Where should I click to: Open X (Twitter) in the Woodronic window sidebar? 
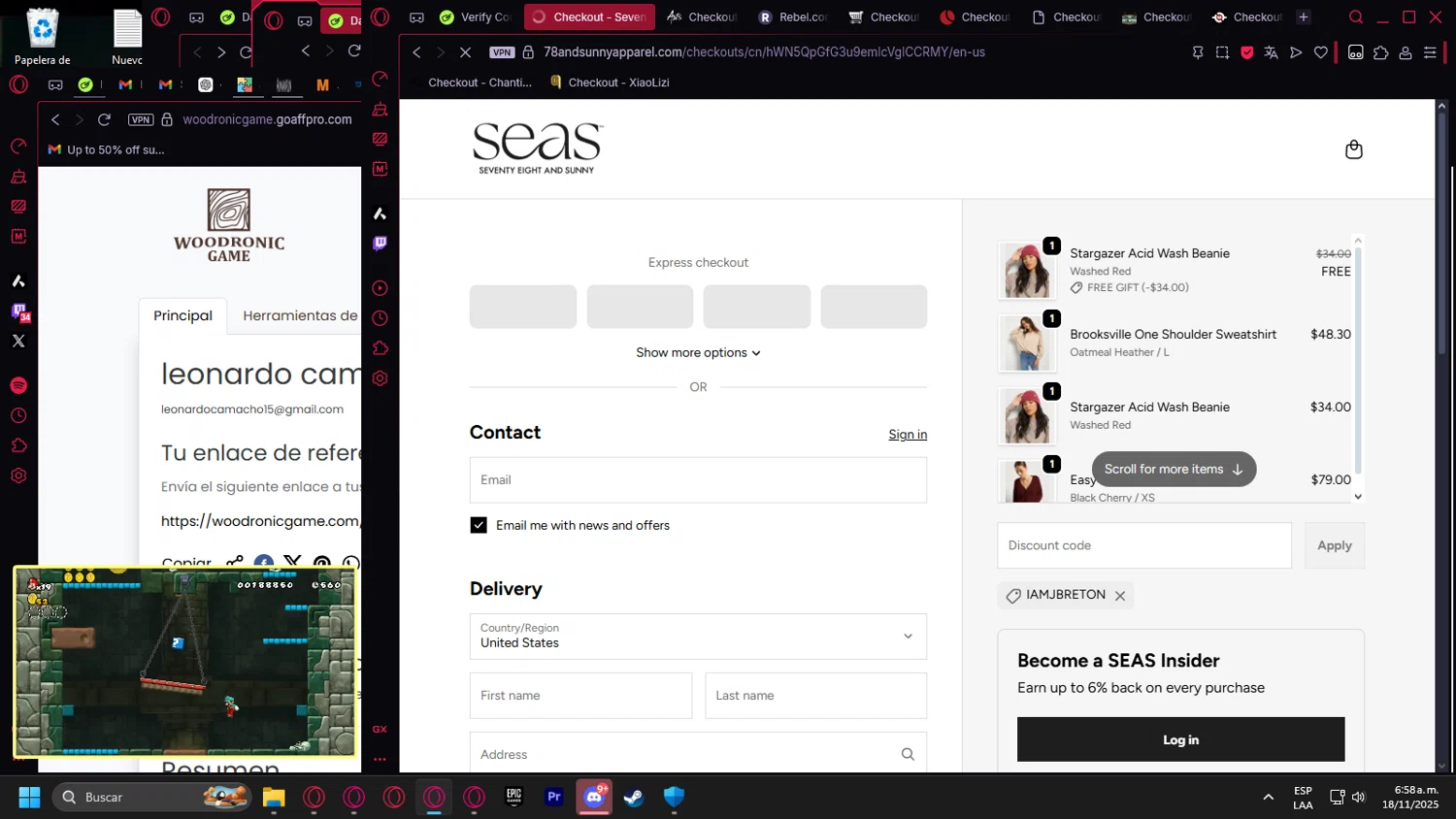pyautogui.click(x=18, y=341)
